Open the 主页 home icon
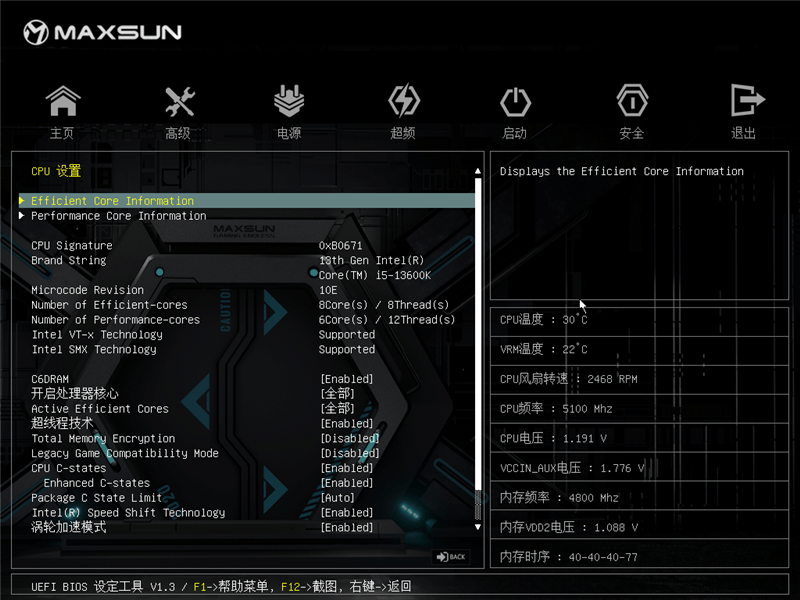The image size is (800, 600). tap(63, 101)
